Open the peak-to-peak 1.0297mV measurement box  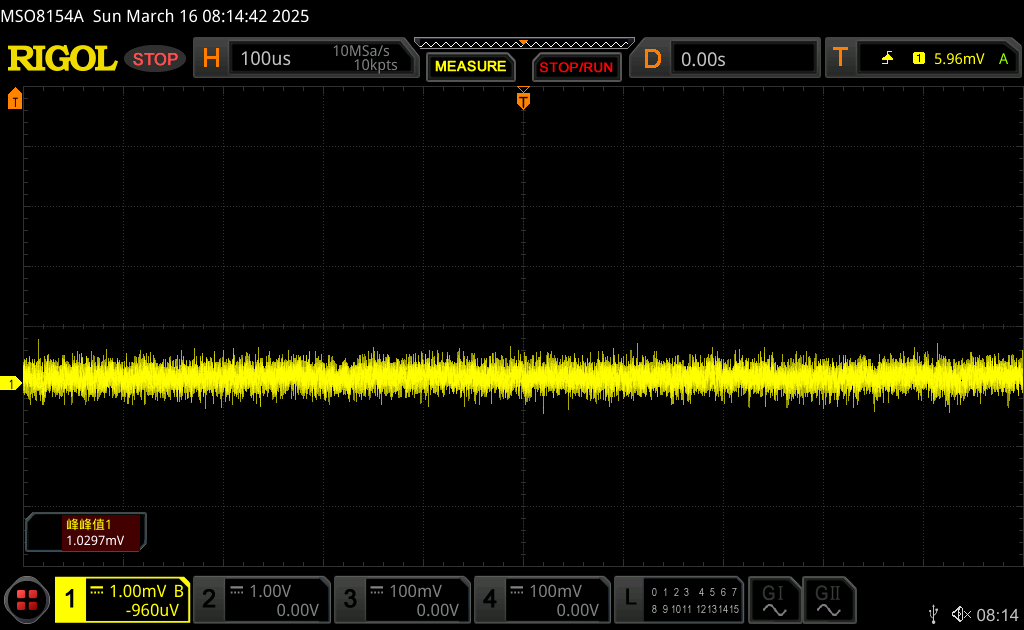tap(86, 532)
